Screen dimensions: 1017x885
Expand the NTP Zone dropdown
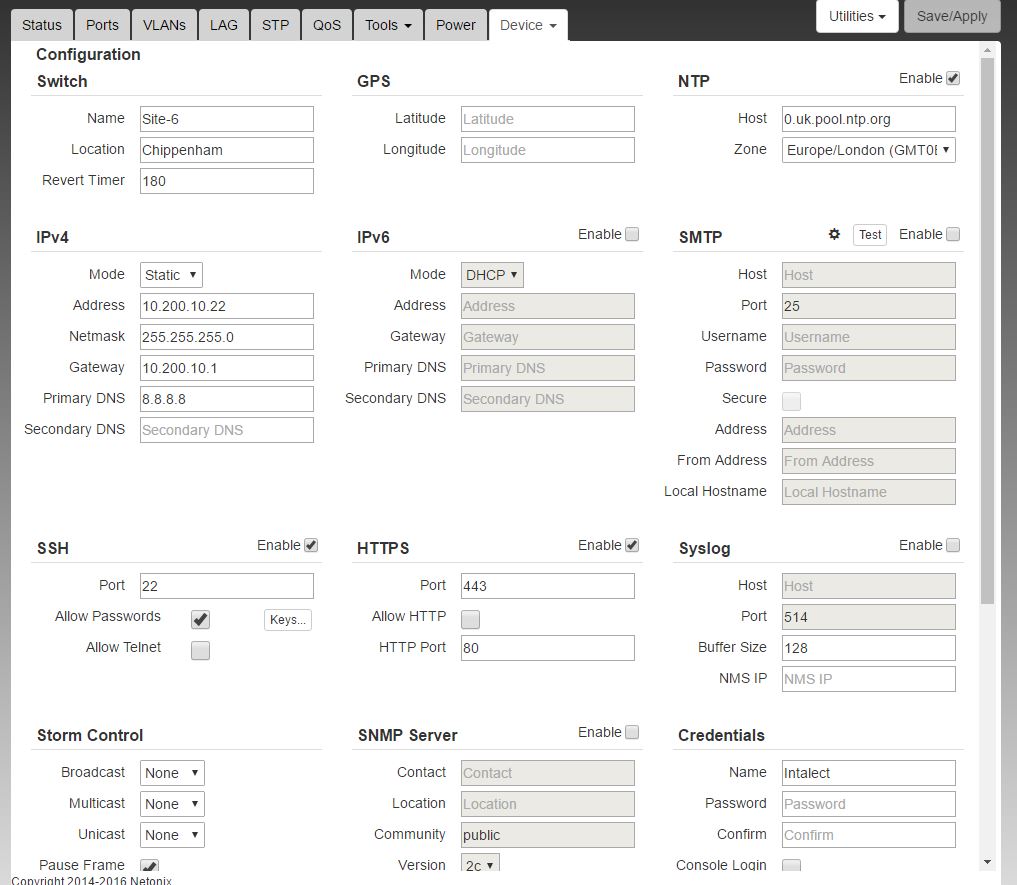tap(868, 150)
